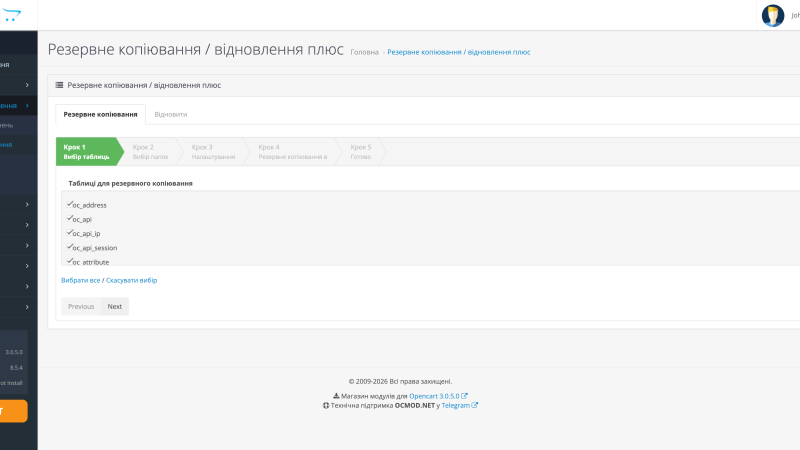Go to wizard step Крок 2 Вибір папок
The image size is (800, 450).
pos(151,152)
